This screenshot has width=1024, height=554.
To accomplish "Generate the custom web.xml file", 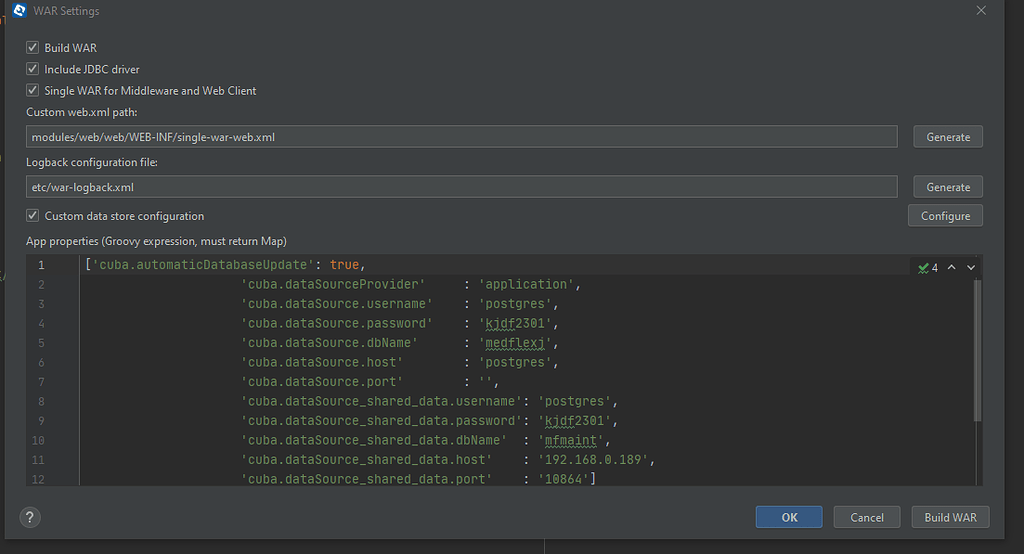I will tap(948, 137).
